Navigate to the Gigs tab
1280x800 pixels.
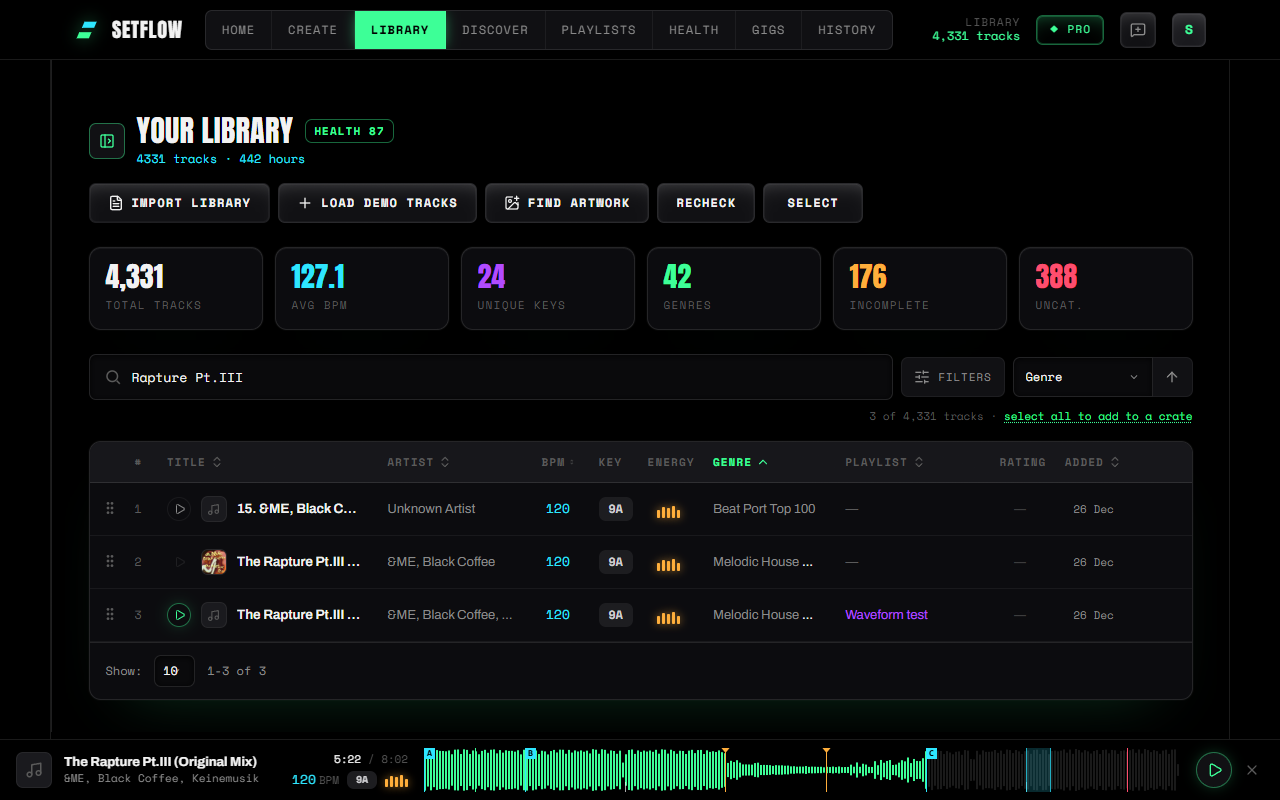pos(768,30)
